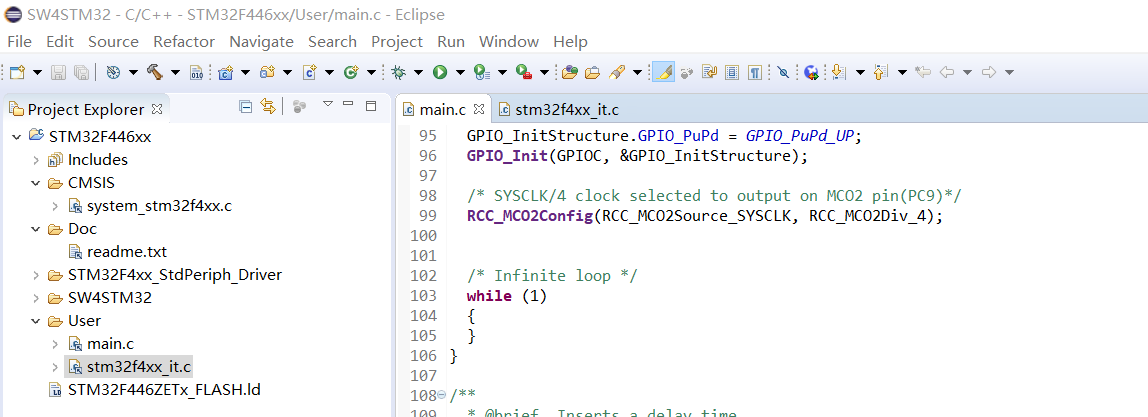This screenshot has width=1148, height=417.
Task: Collapse All in Project Explorer
Action: point(247,107)
